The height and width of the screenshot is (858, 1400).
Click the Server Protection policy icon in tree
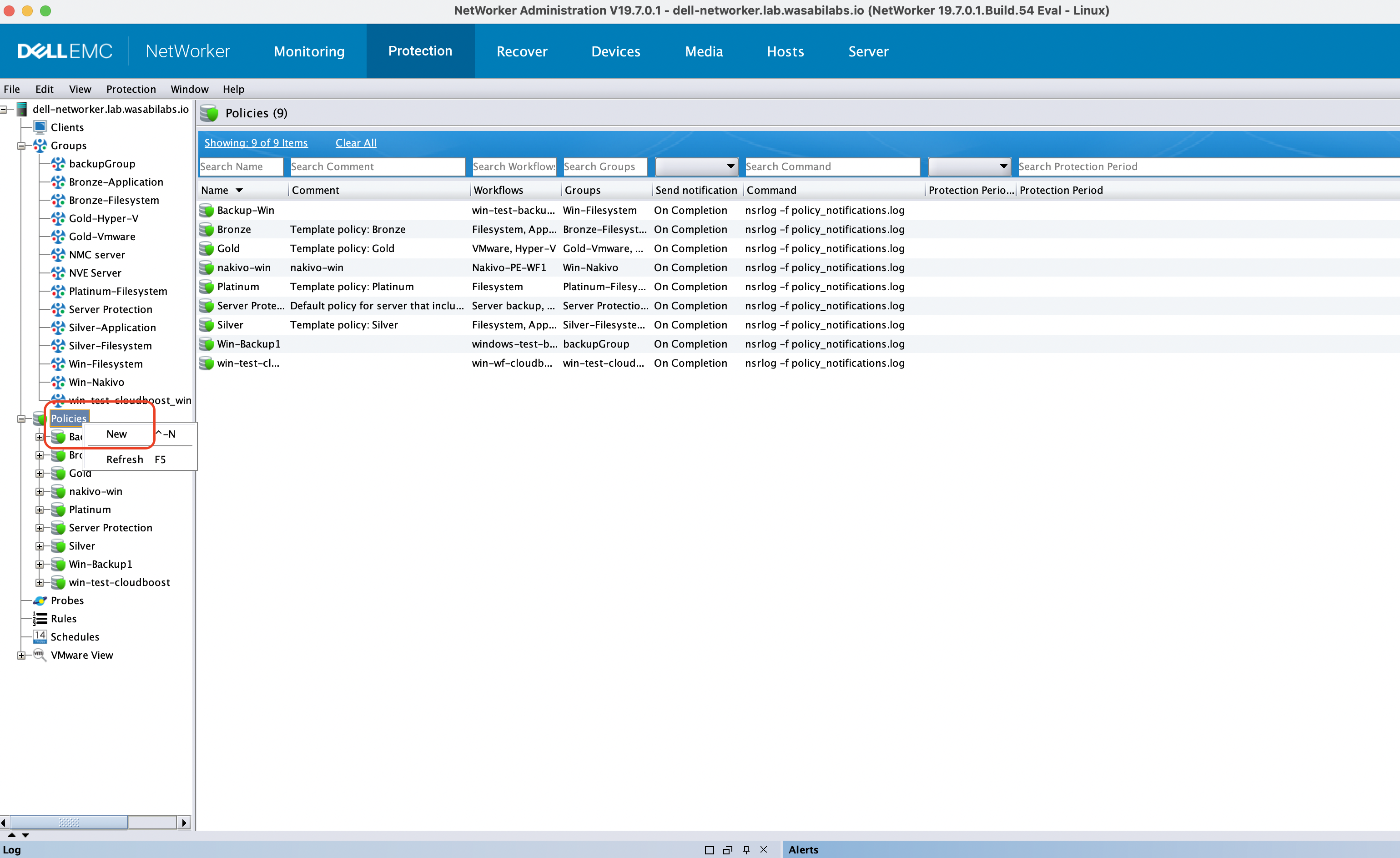point(58,528)
